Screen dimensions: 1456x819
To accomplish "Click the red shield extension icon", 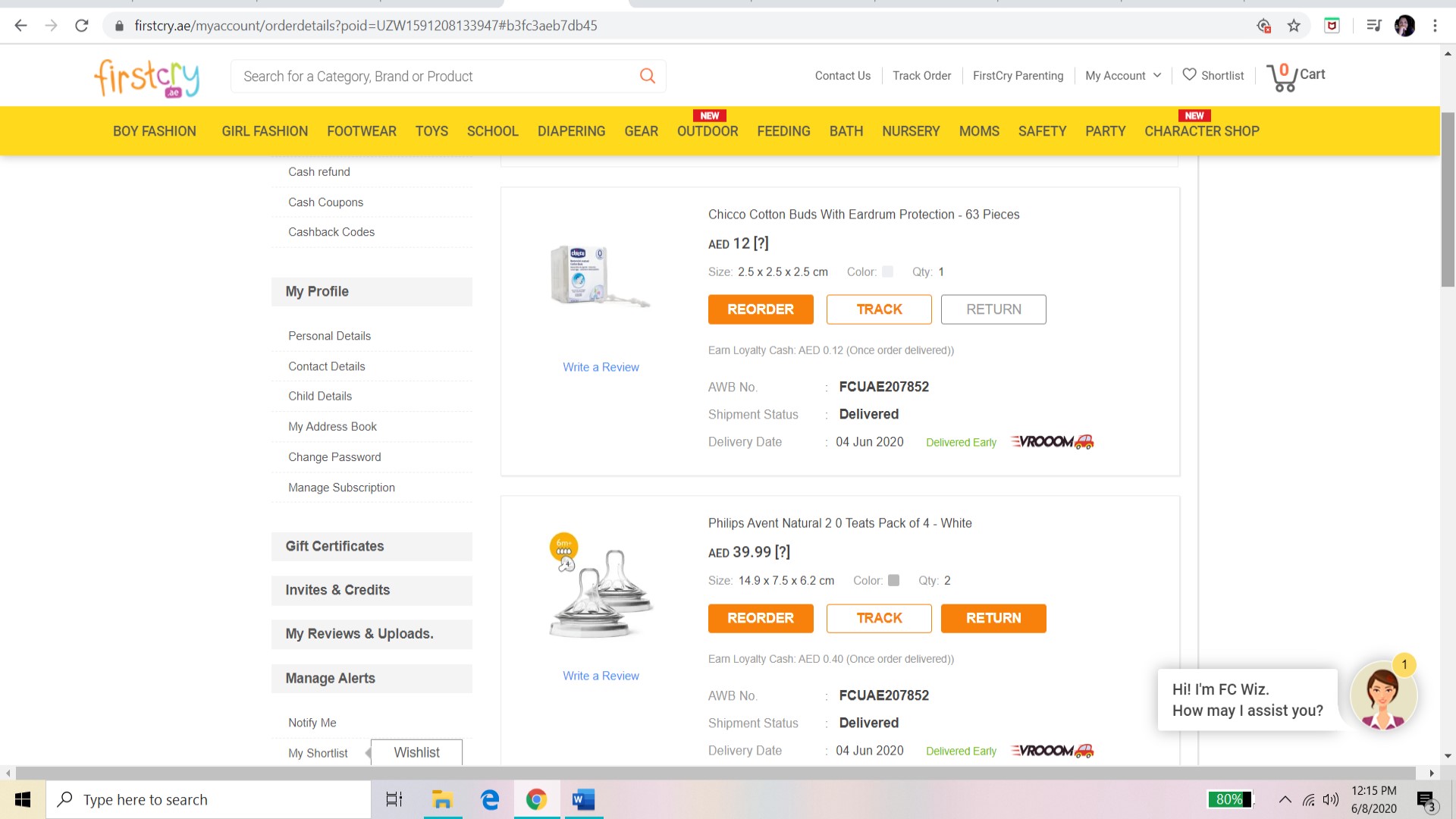I will (x=1332, y=26).
